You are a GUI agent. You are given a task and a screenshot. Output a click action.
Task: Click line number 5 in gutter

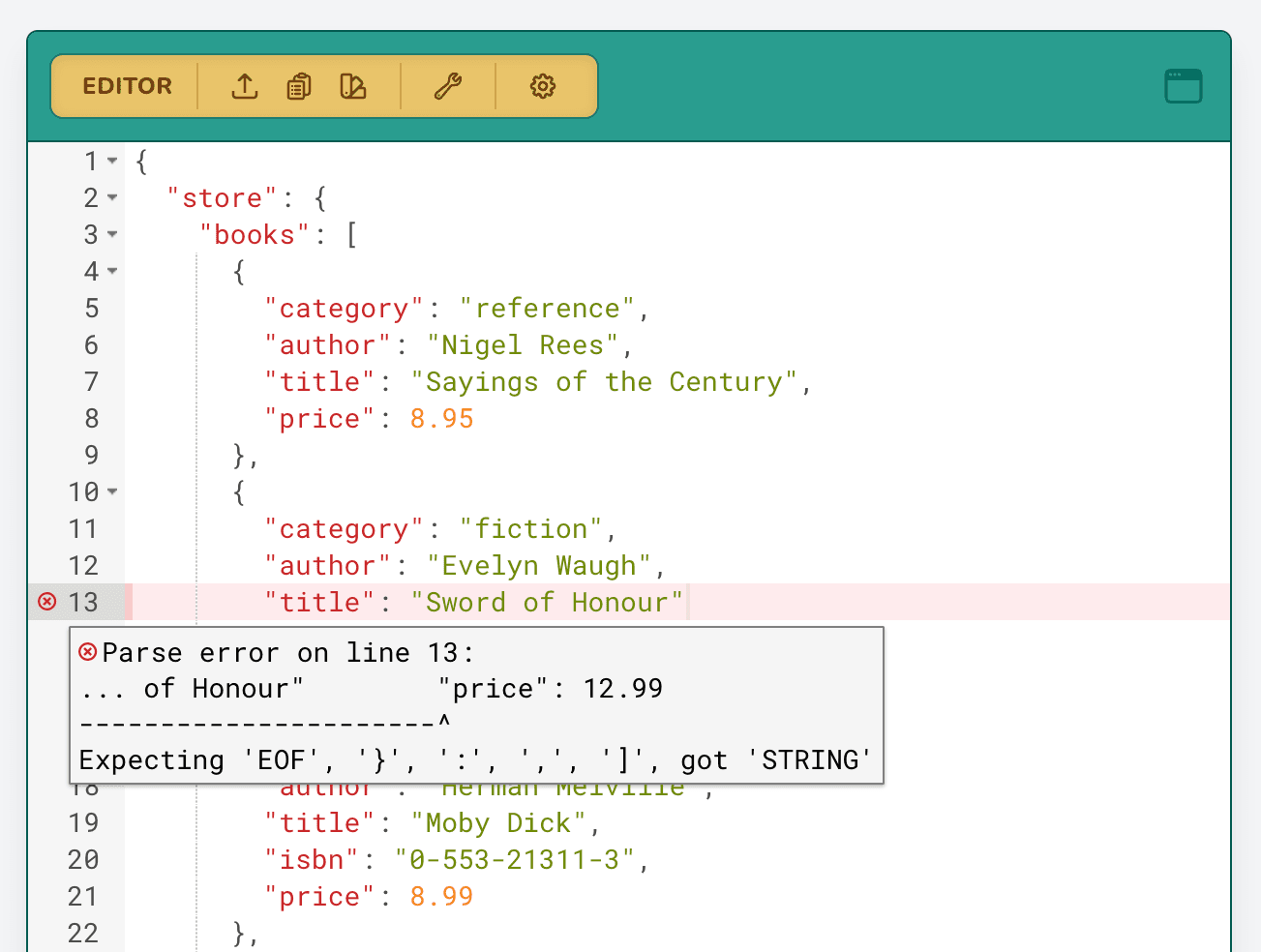pyautogui.click(x=92, y=309)
